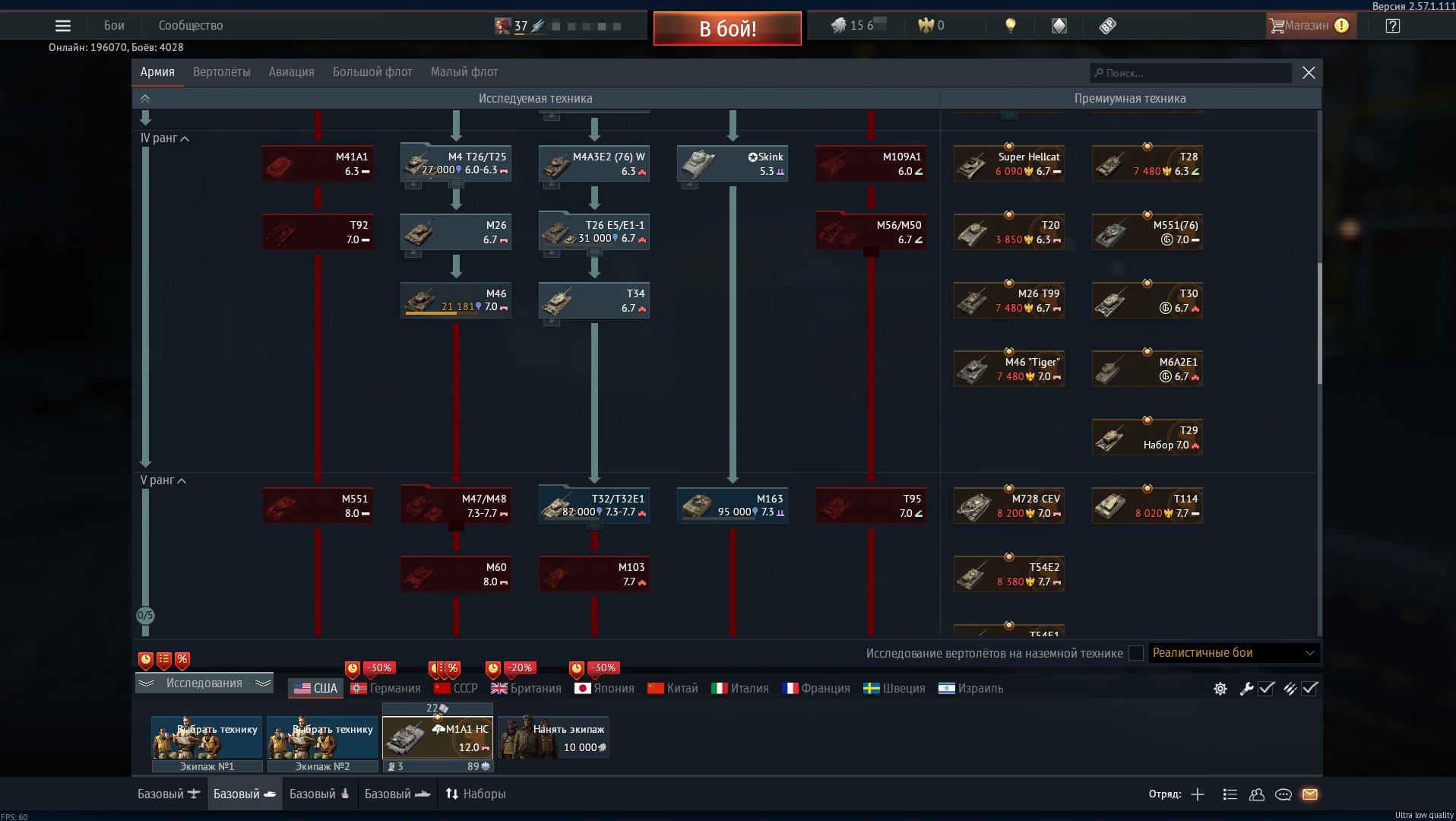Select the M163 vehicle icon

click(733, 506)
